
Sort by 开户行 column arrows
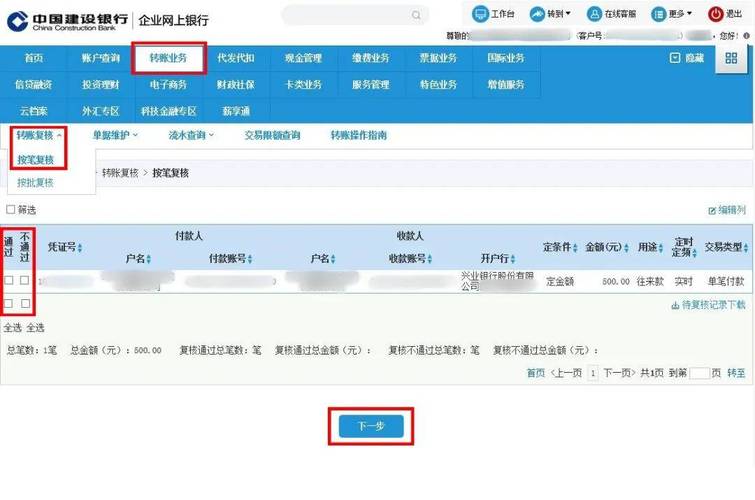click(x=513, y=259)
